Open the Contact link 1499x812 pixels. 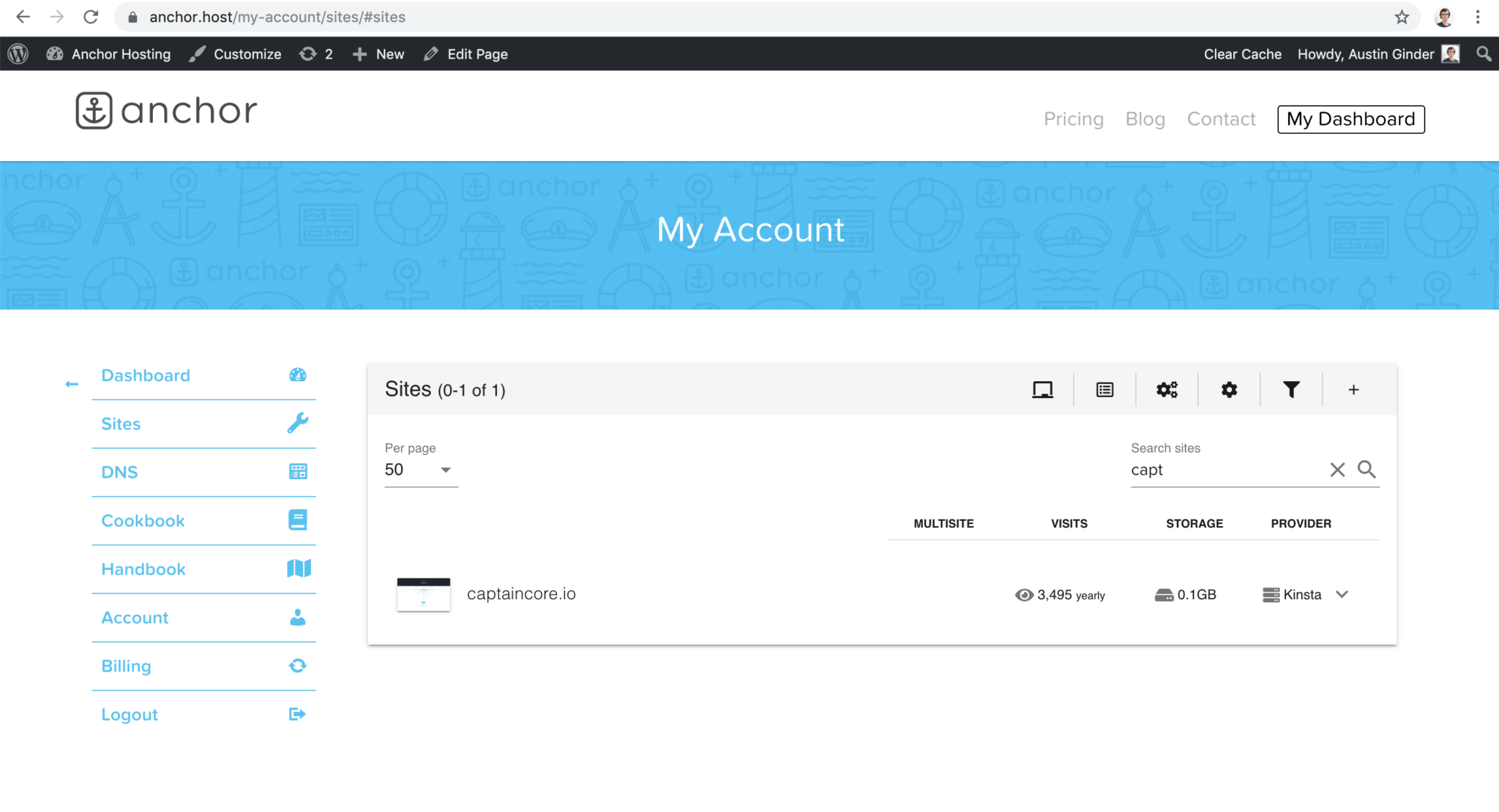click(x=1221, y=119)
